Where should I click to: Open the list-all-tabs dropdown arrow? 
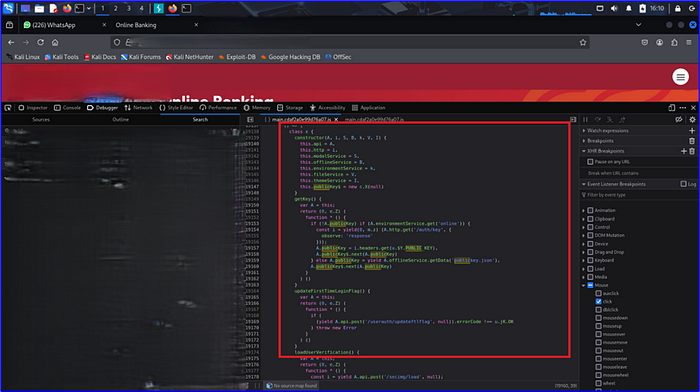638,25
